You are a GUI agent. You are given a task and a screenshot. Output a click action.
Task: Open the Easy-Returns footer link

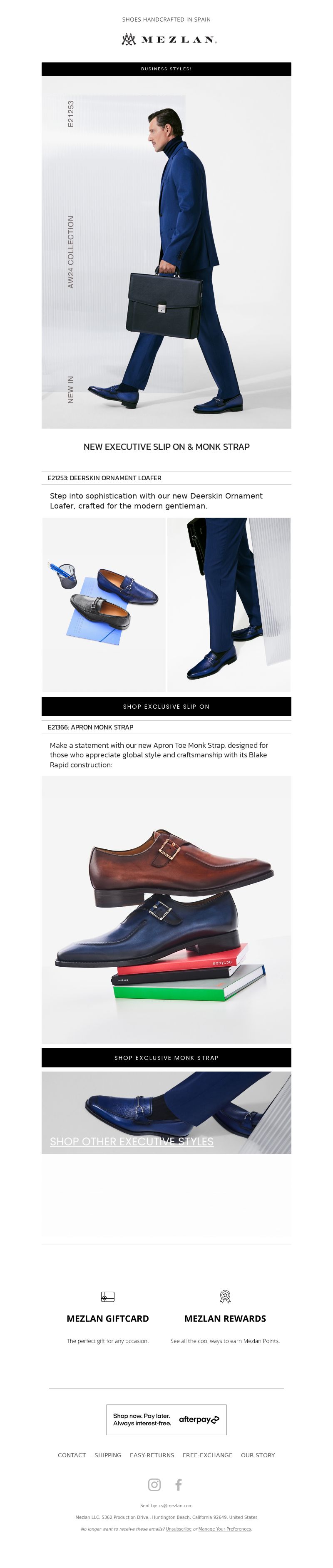[152, 1455]
